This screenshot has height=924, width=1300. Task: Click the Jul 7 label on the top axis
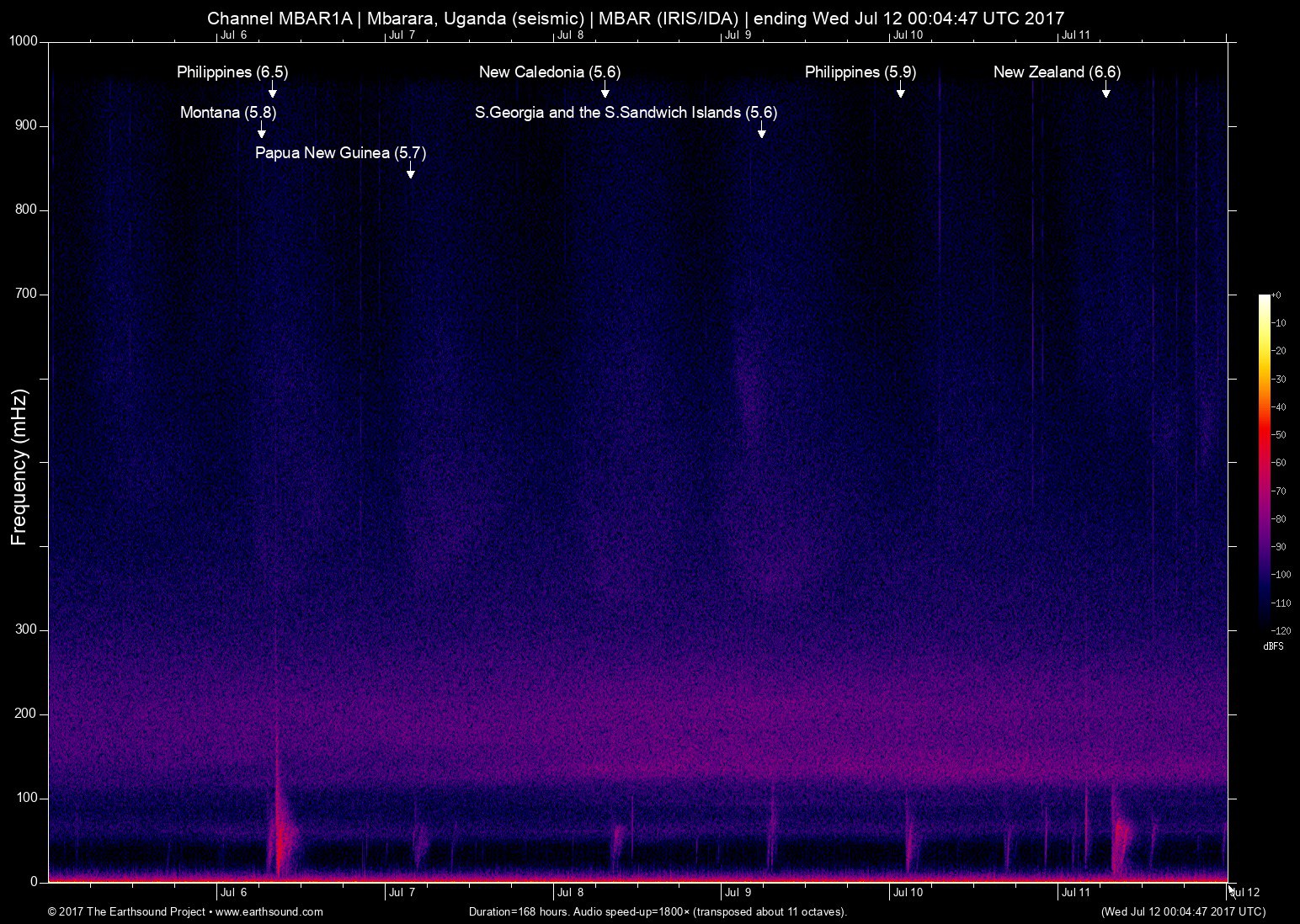402,35
